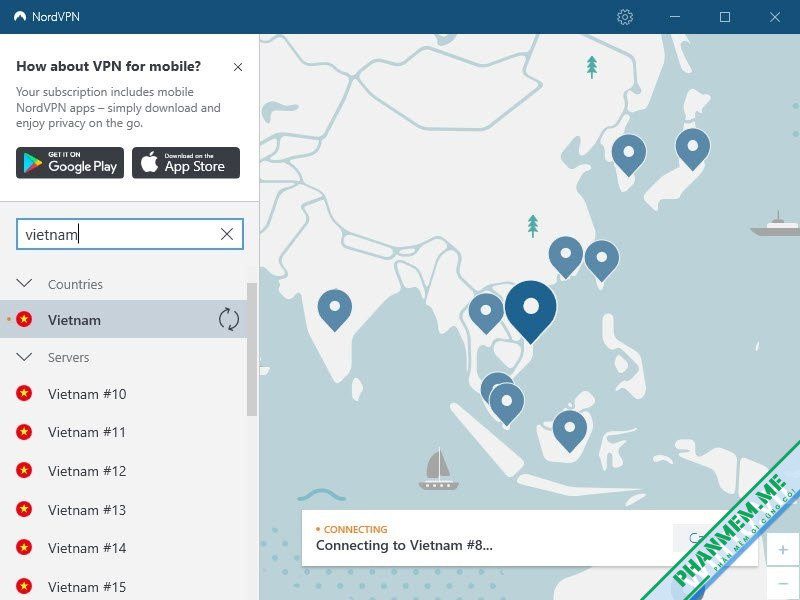The height and width of the screenshot is (600, 800).
Task: Collapse the Servers section
Action: (24, 357)
